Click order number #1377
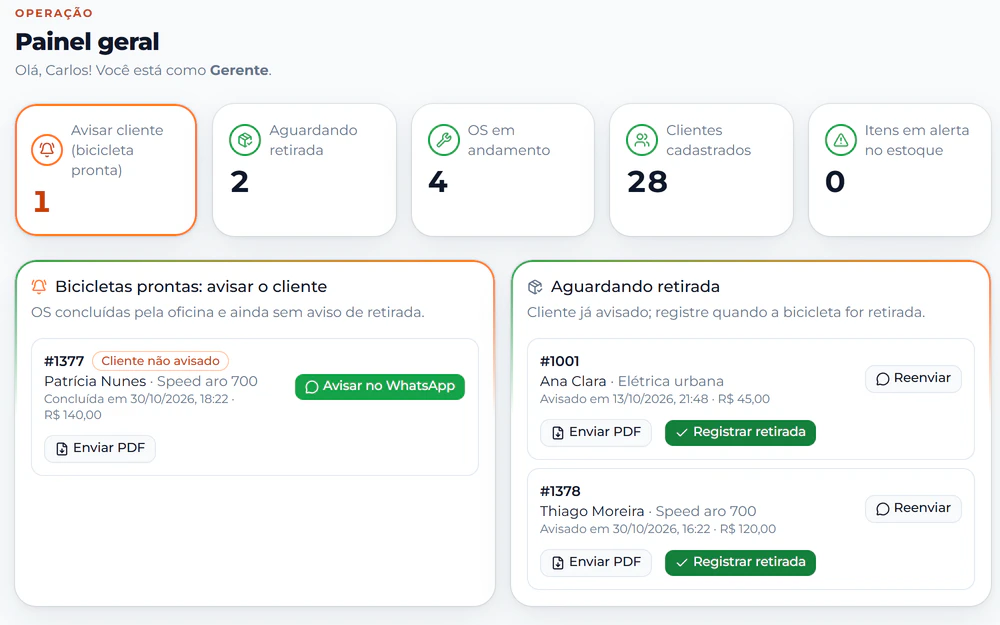 [x=64, y=361]
